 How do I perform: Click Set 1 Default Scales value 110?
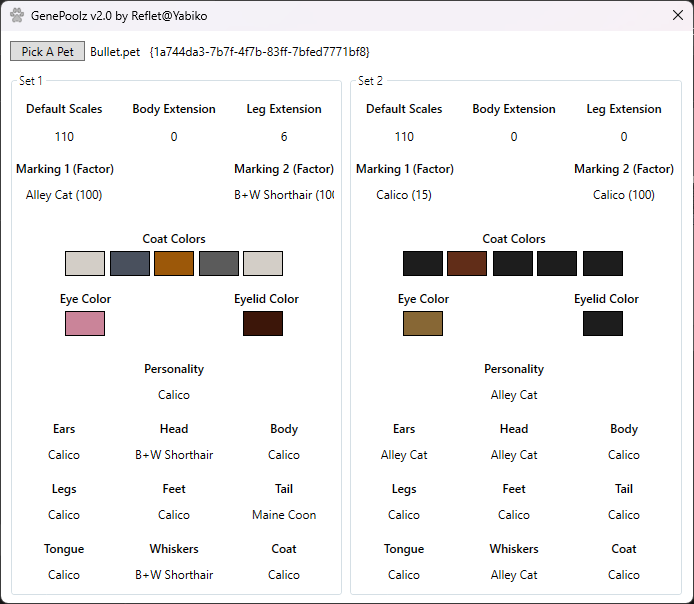[x=64, y=137]
